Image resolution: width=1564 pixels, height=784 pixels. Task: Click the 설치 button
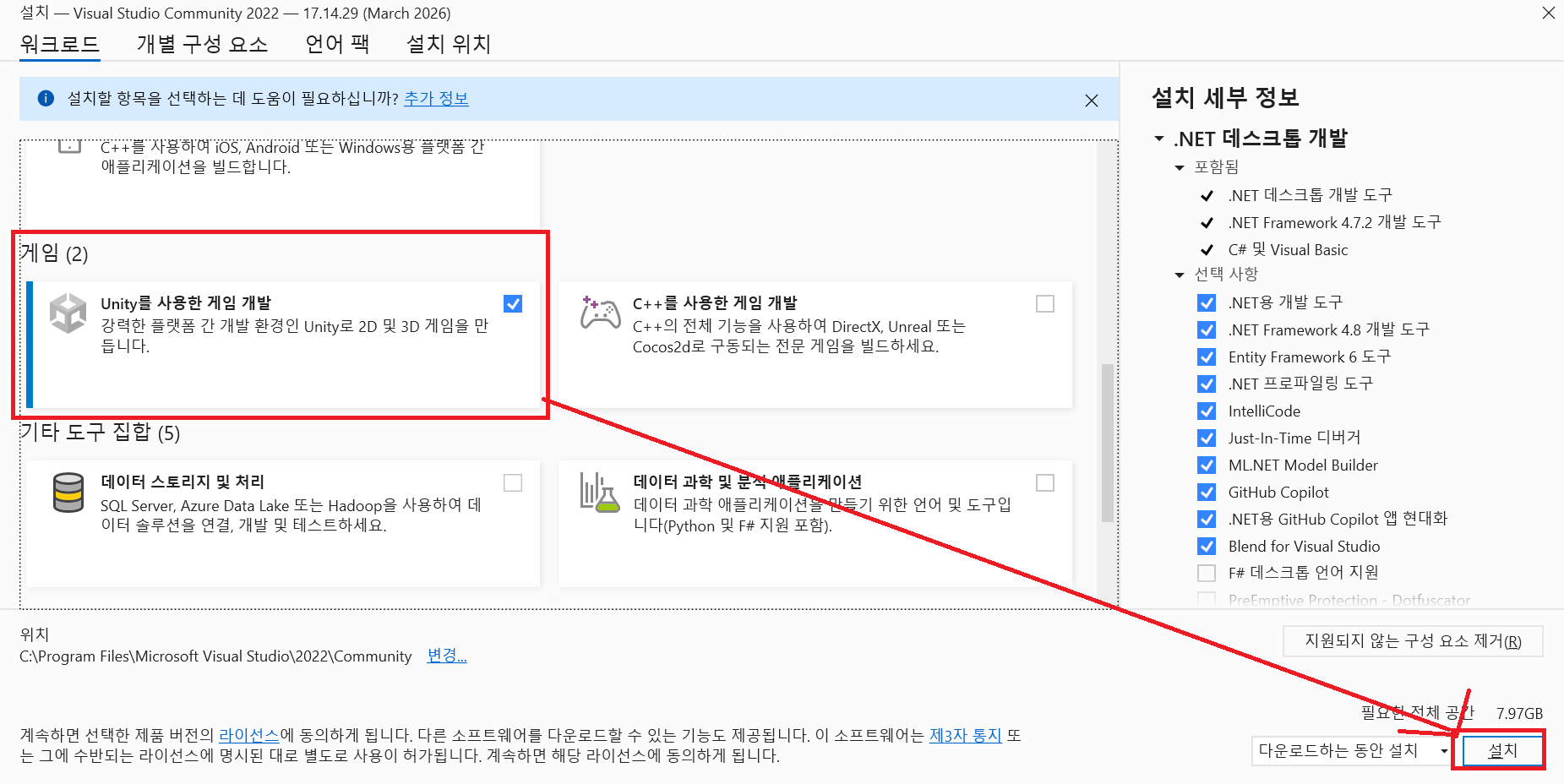[x=1502, y=750]
